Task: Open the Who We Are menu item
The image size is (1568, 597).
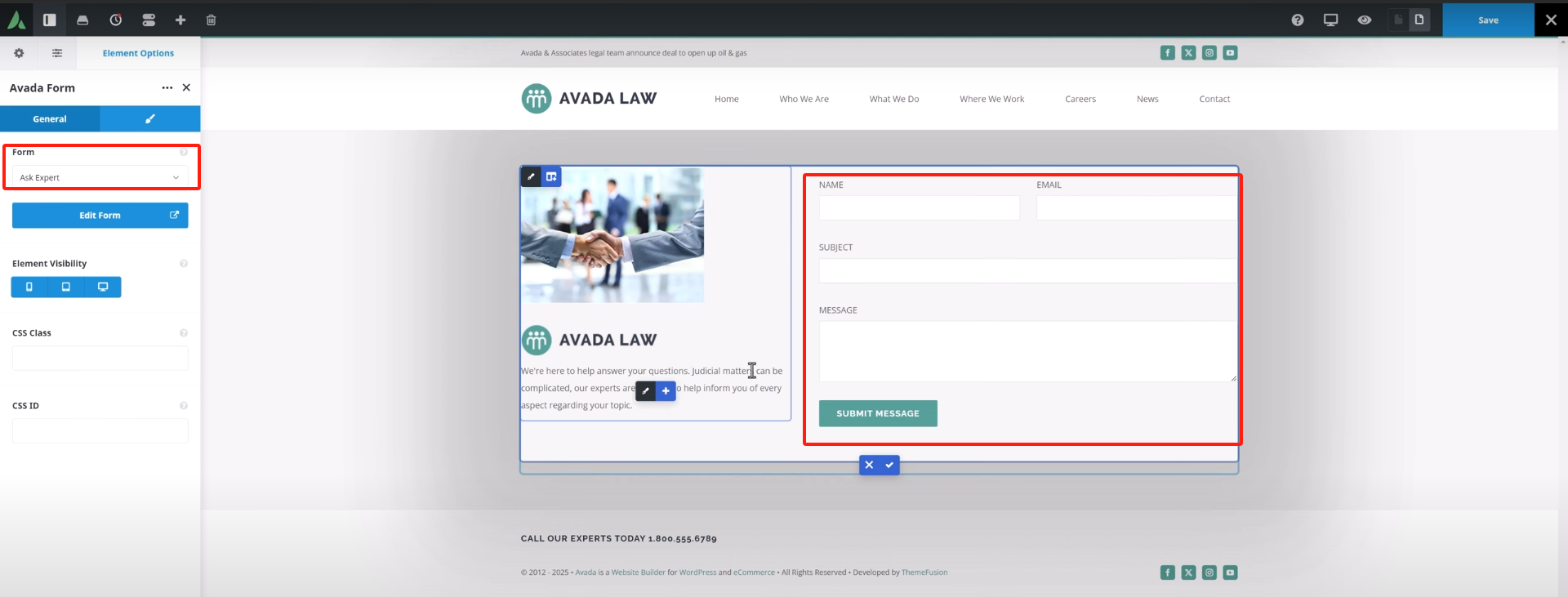Action: tap(804, 99)
